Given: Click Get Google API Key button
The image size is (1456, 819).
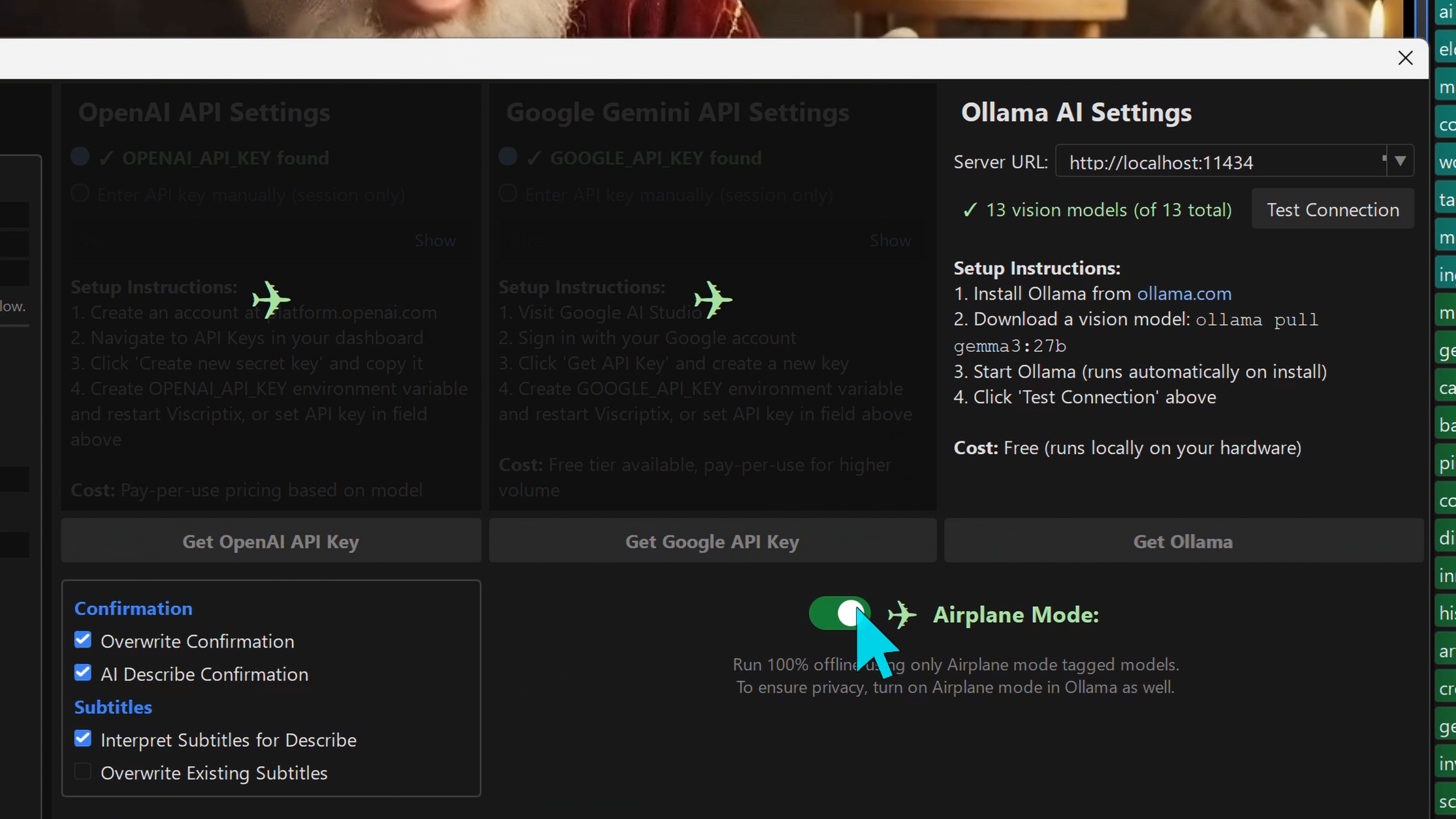Looking at the screenshot, I should click(712, 541).
